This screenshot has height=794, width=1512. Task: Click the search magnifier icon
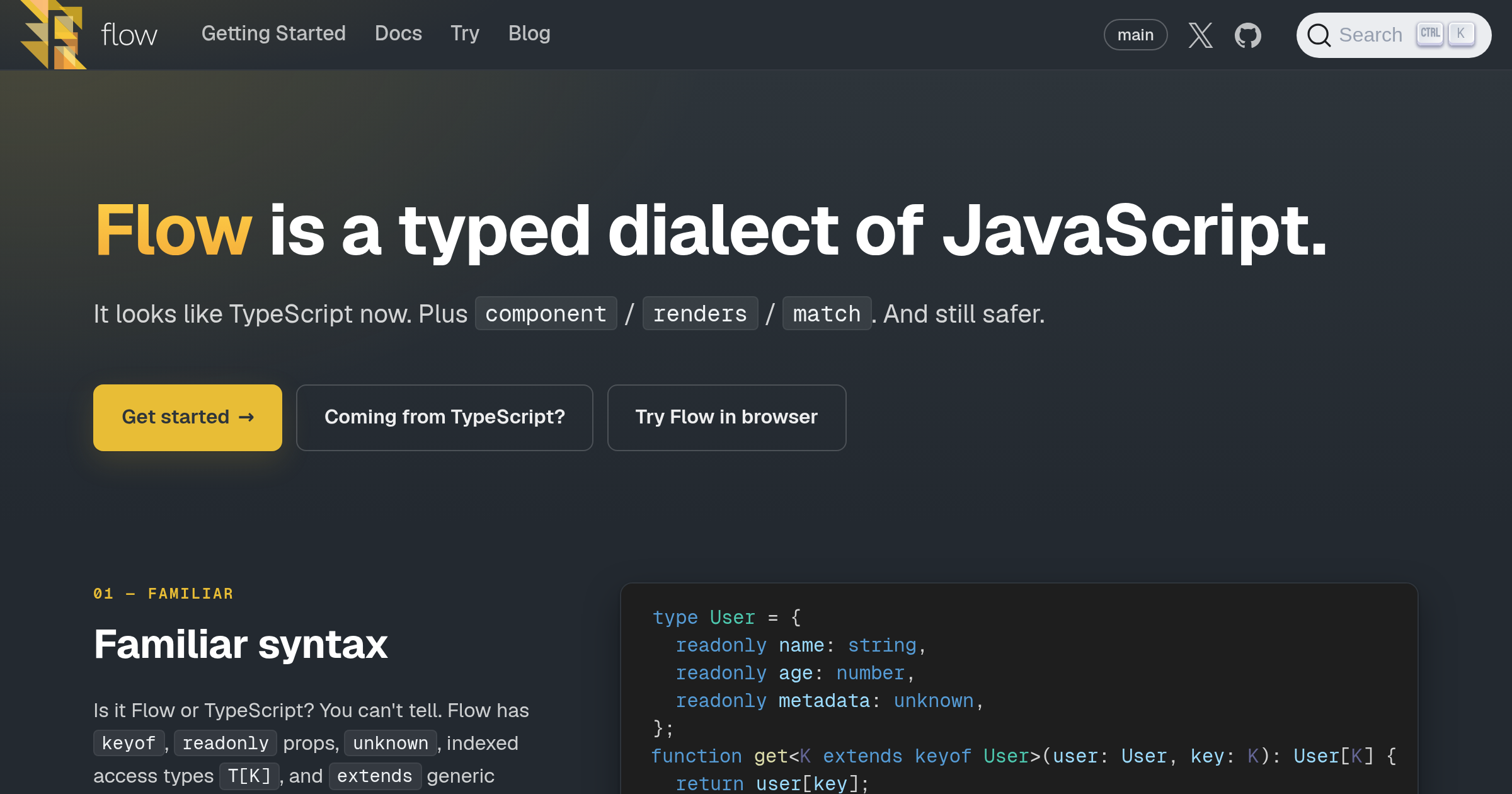point(1319,35)
